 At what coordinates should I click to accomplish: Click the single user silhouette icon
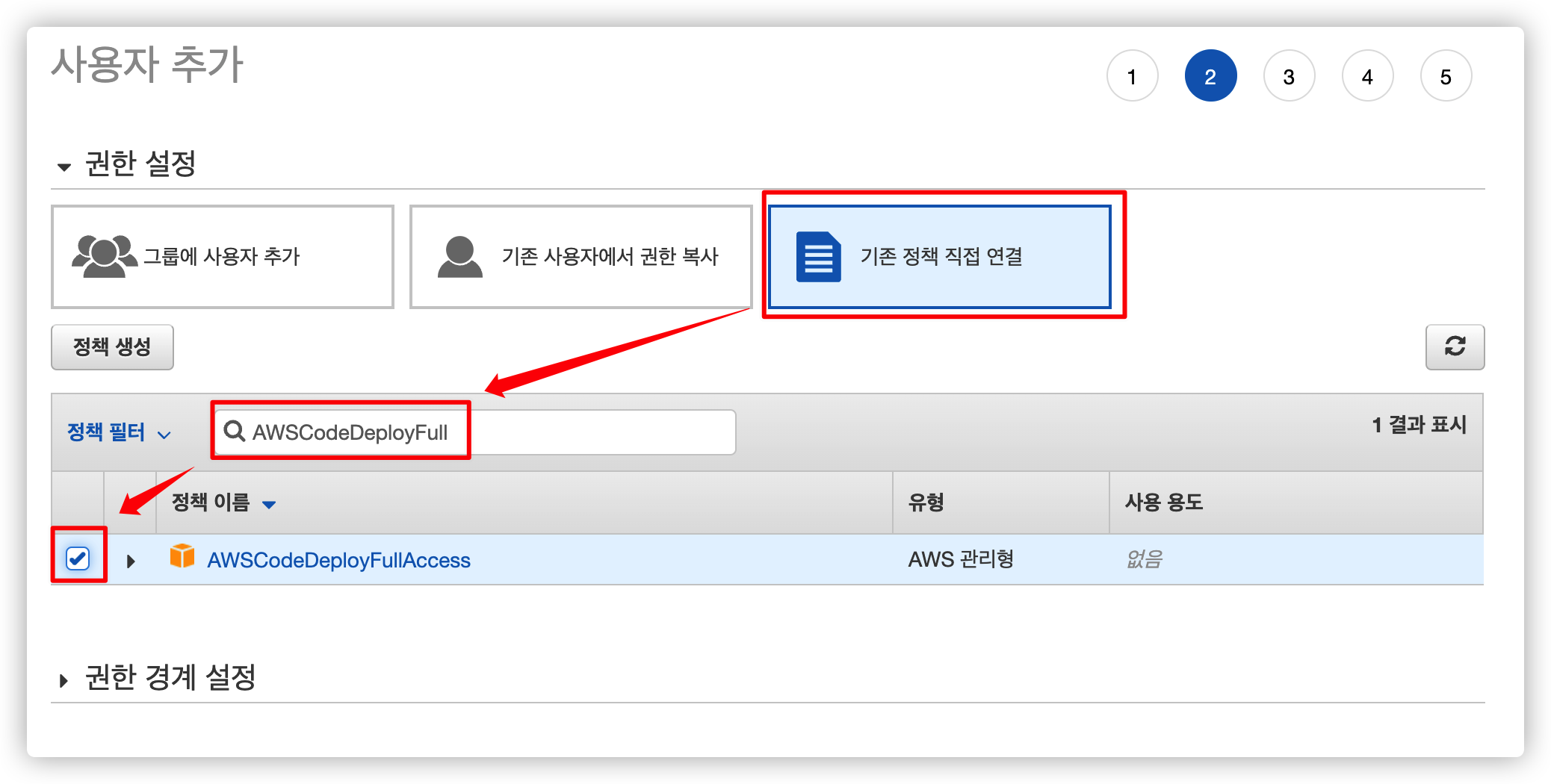pos(459,257)
